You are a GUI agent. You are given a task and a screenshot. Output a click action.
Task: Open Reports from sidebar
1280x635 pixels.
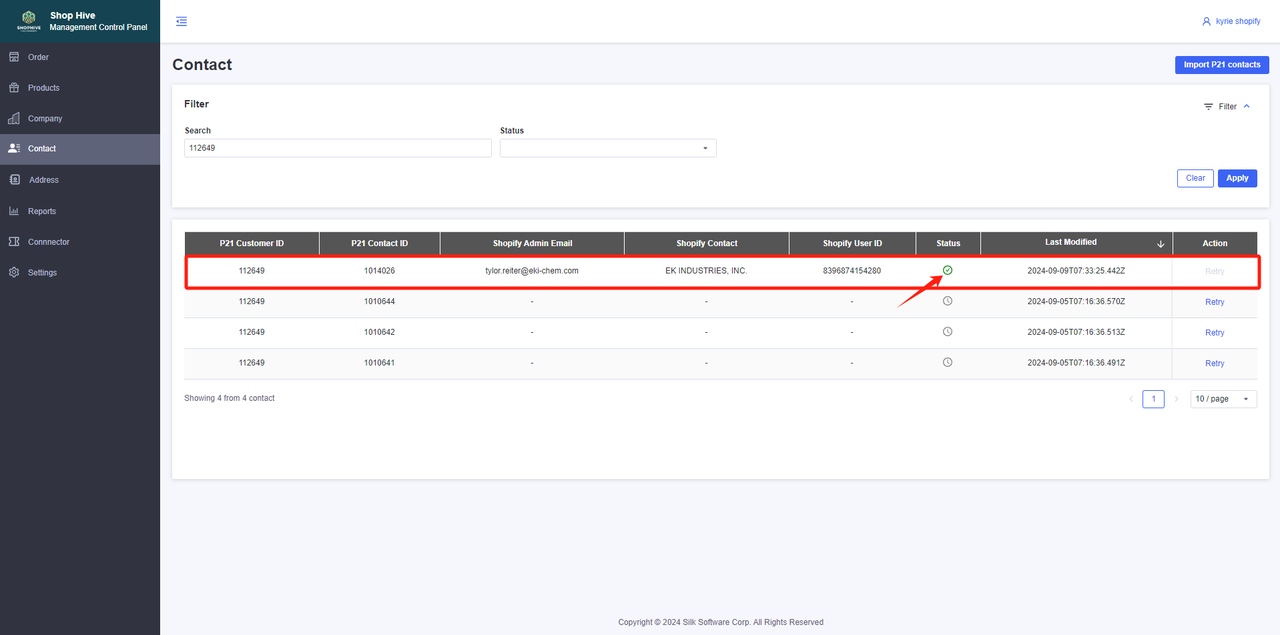[80, 211]
